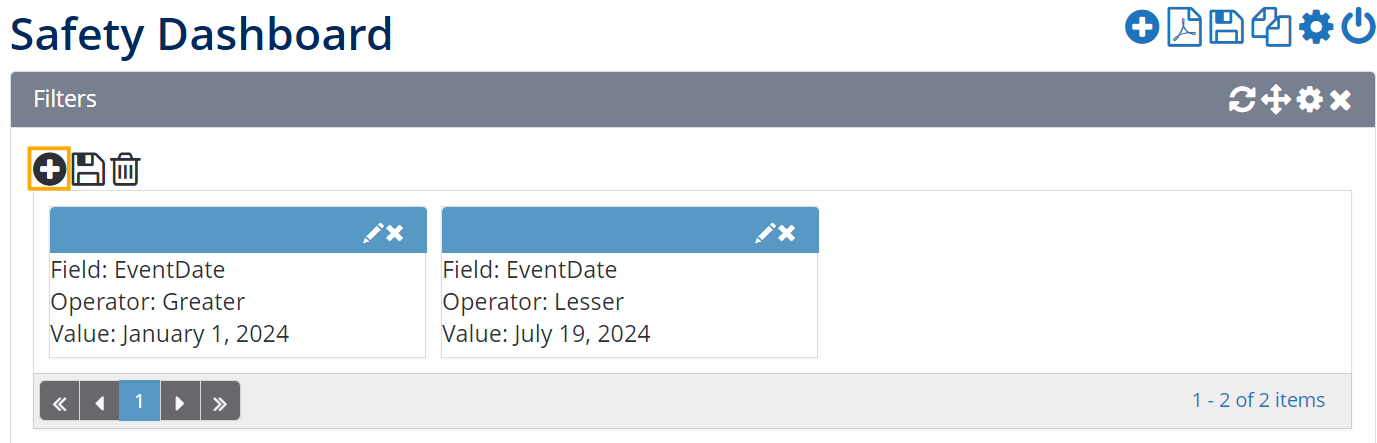Image resolution: width=1377 pixels, height=443 pixels.
Task: Remove the EventDate Lesser filter
Action: 788,233
